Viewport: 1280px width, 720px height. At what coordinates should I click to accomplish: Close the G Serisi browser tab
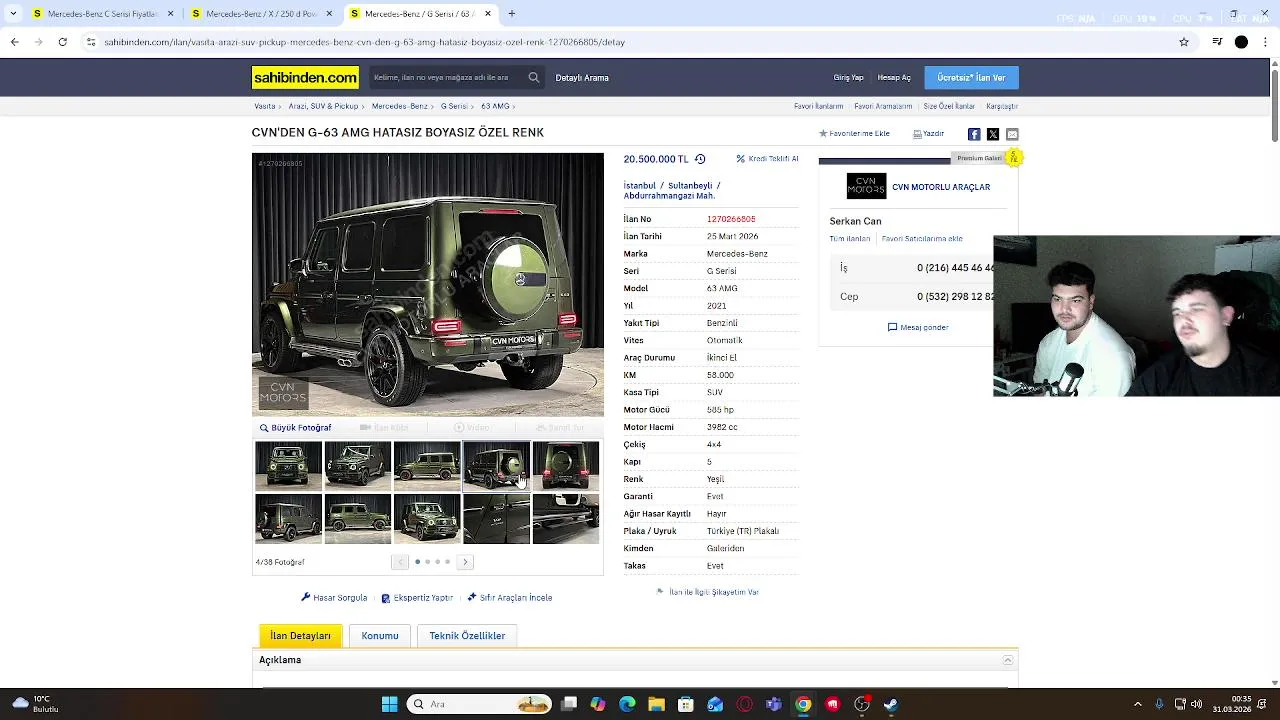tap(488, 14)
